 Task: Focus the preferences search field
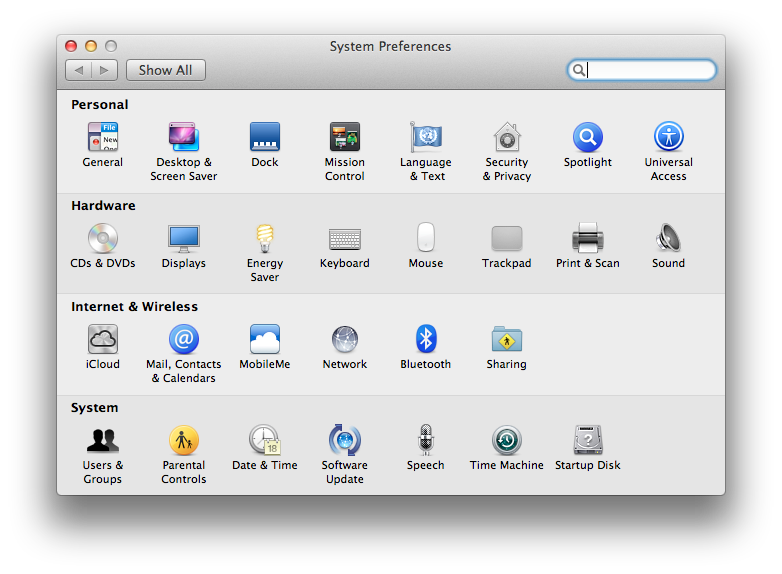click(642, 70)
